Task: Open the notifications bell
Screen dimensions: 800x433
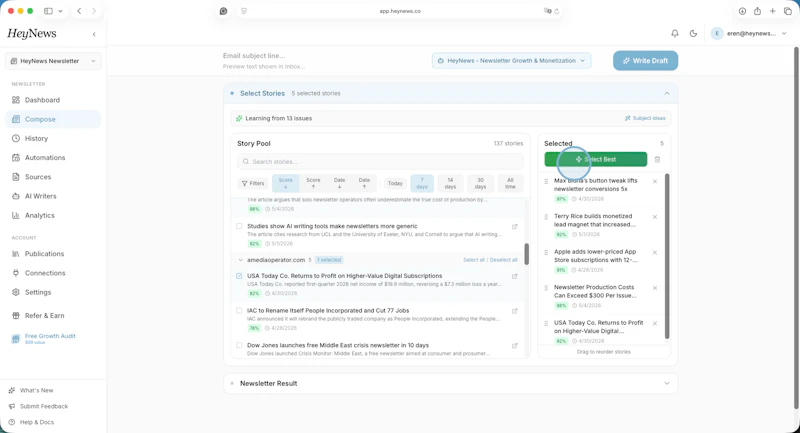Action: [674, 33]
